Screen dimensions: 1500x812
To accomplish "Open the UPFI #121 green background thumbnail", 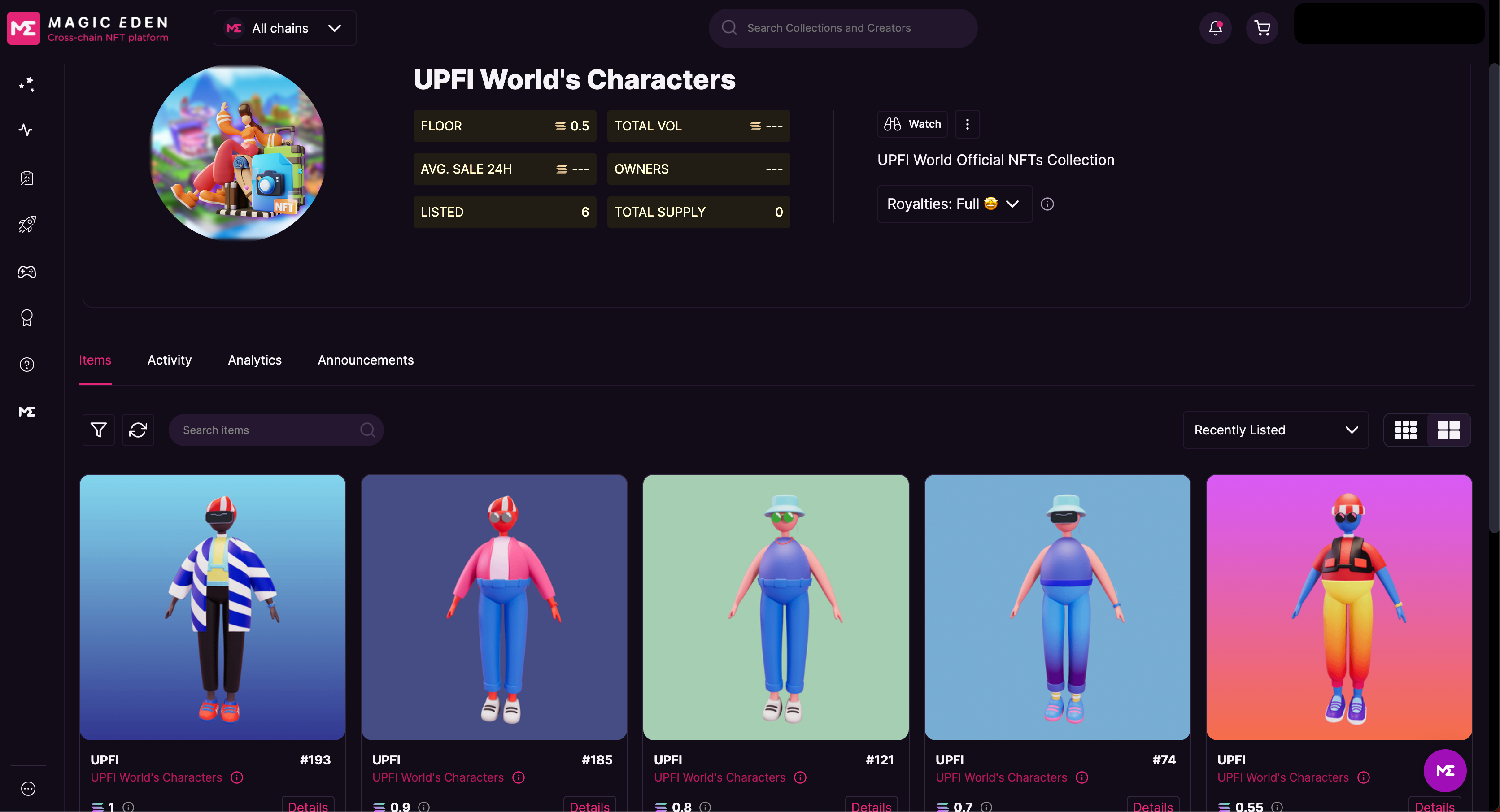I will point(776,607).
